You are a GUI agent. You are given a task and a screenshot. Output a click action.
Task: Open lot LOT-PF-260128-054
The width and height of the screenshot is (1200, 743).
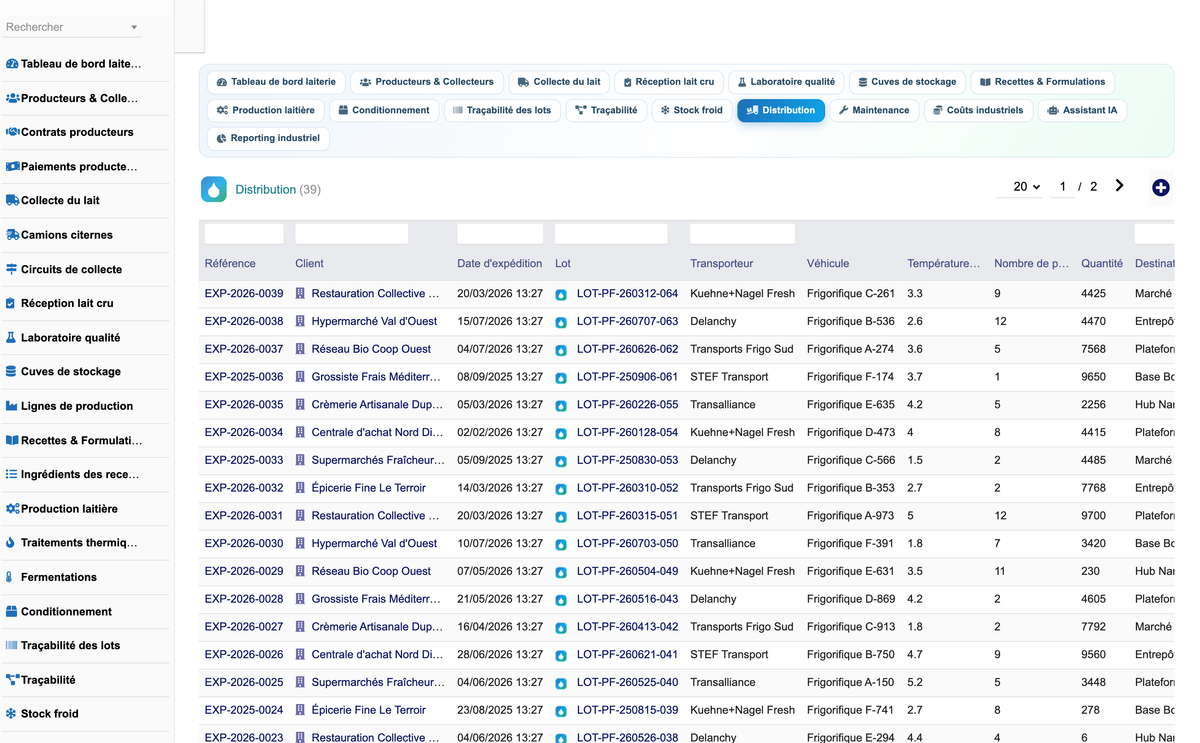[x=627, y=432]
